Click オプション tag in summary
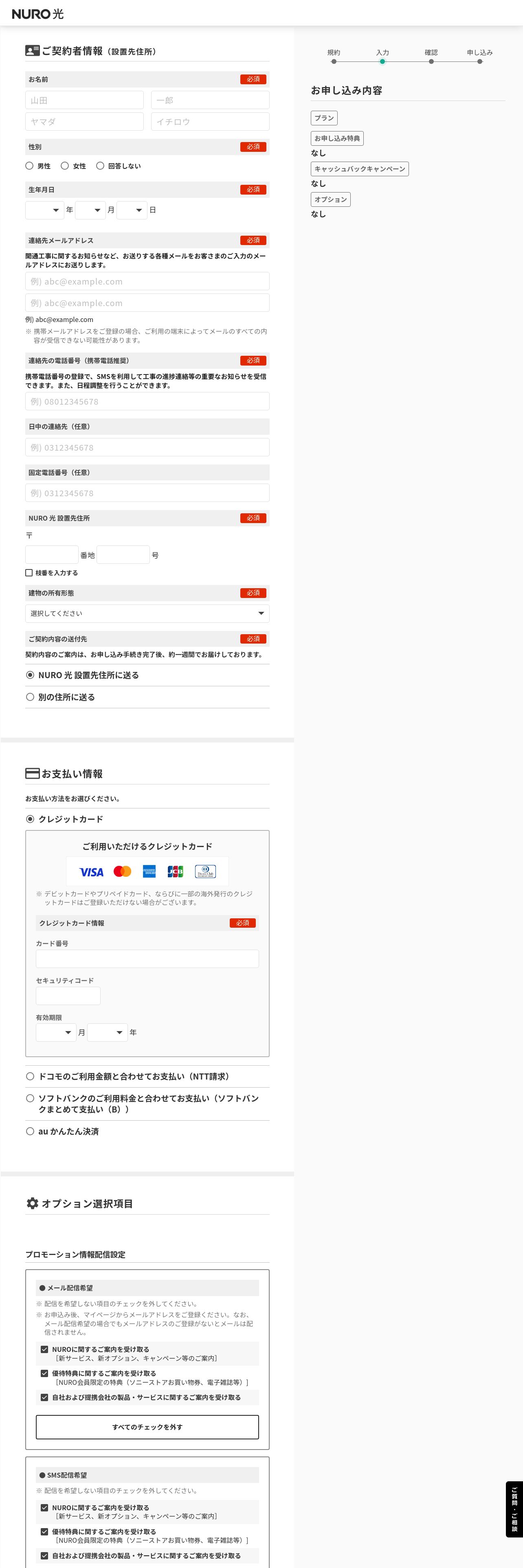Screen dimensions: 523x1568 [331, 199]
